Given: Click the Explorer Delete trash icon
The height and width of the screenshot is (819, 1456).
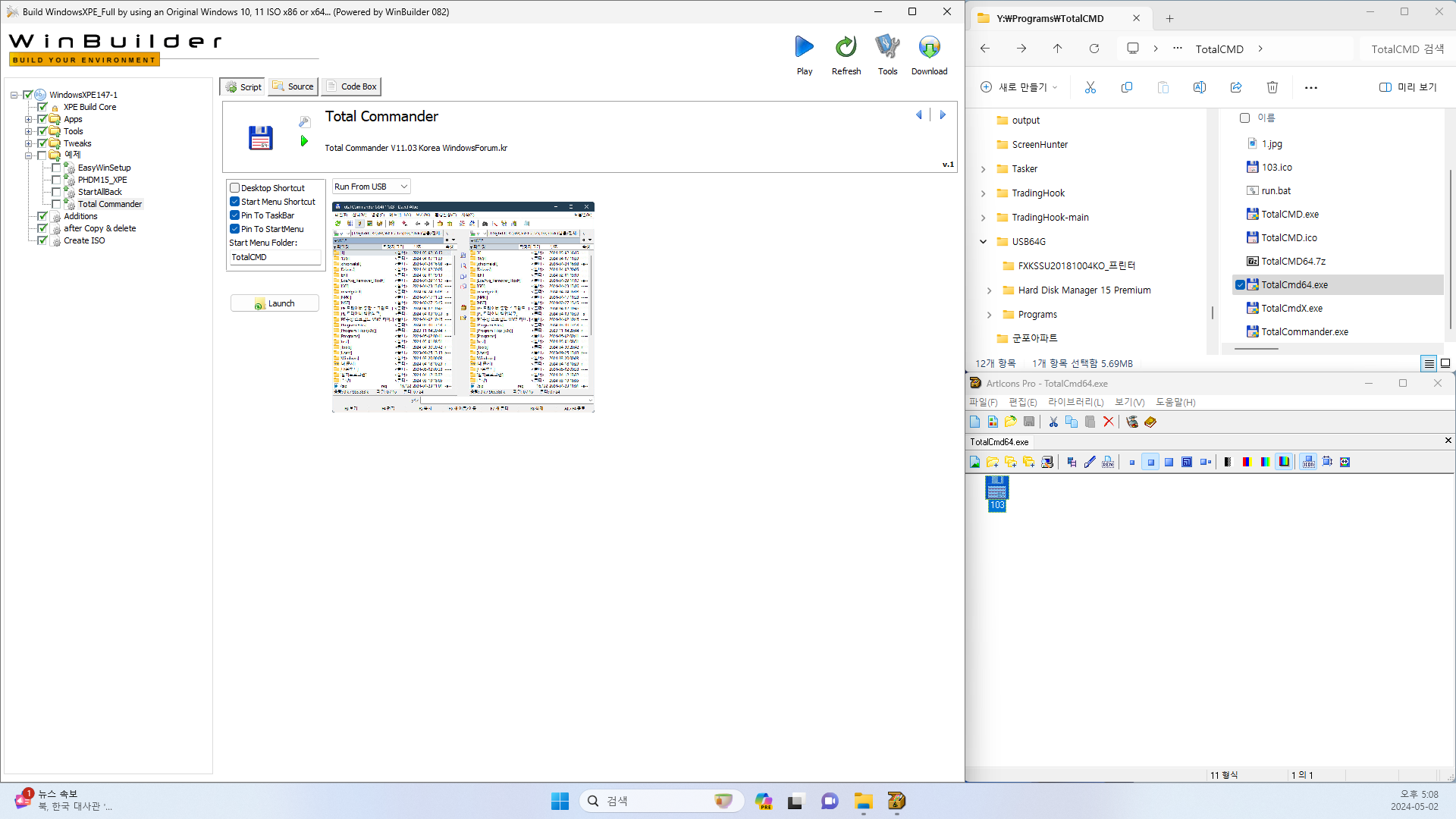Looking at the screenshot, I should coord(1272,87).
